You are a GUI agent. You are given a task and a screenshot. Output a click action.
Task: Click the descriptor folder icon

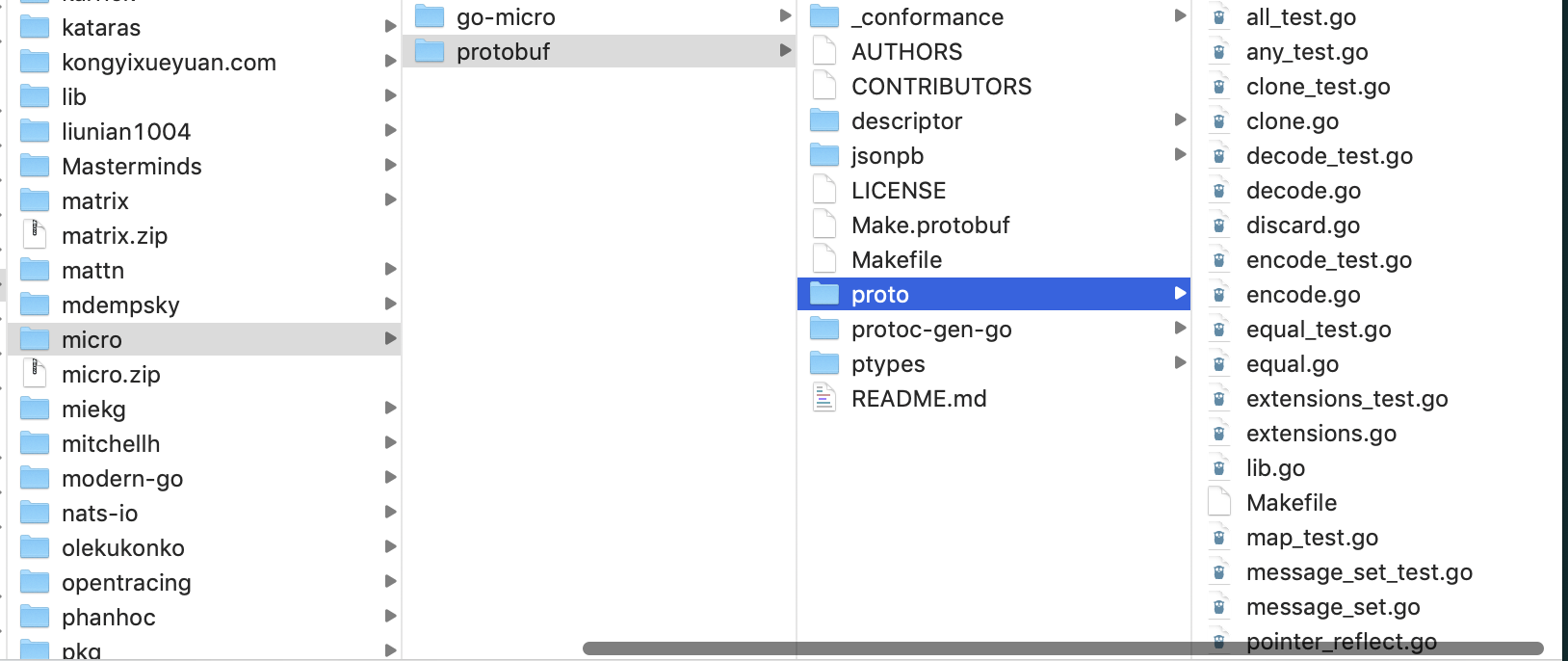click(824, 120)
